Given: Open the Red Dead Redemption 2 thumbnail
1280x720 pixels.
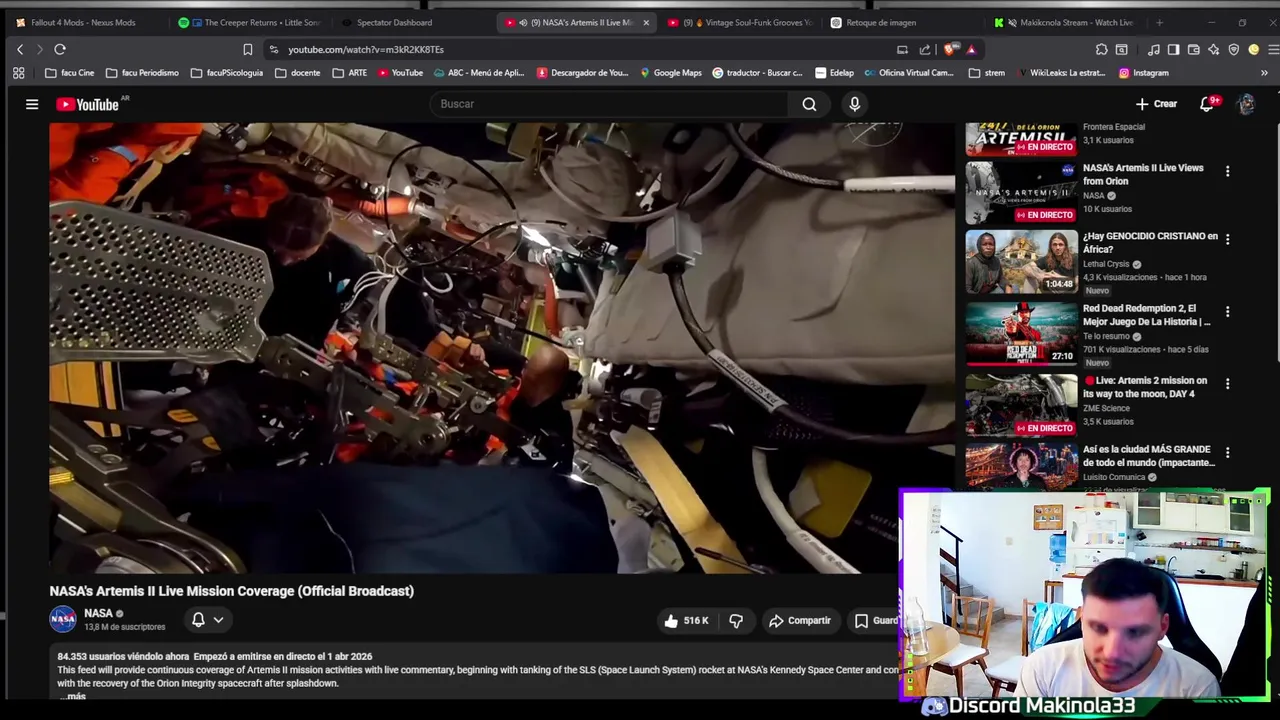Looking at the screenshot, I should point(1021,333).
